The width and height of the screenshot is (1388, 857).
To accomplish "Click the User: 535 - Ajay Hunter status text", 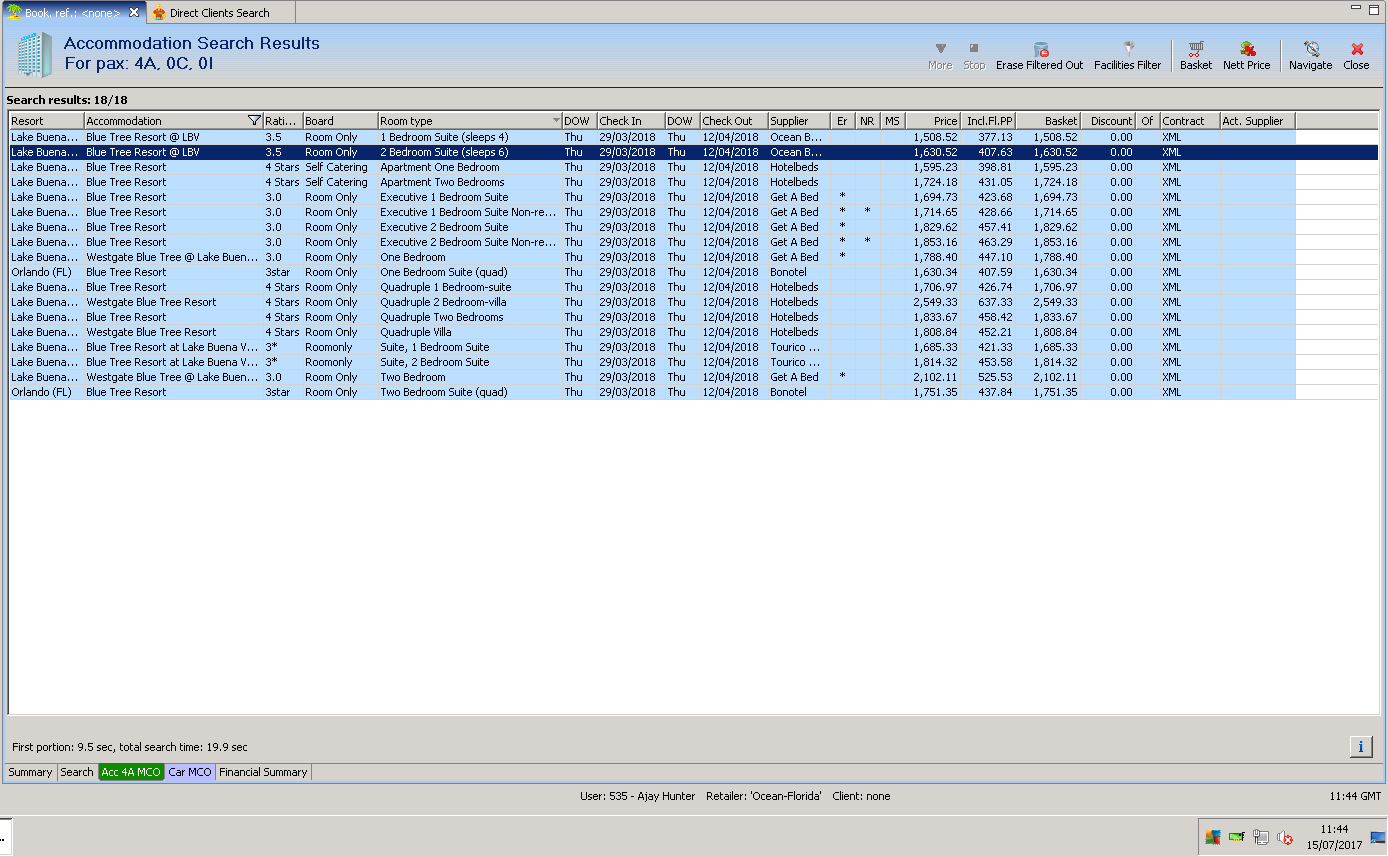I will point(637,796).
